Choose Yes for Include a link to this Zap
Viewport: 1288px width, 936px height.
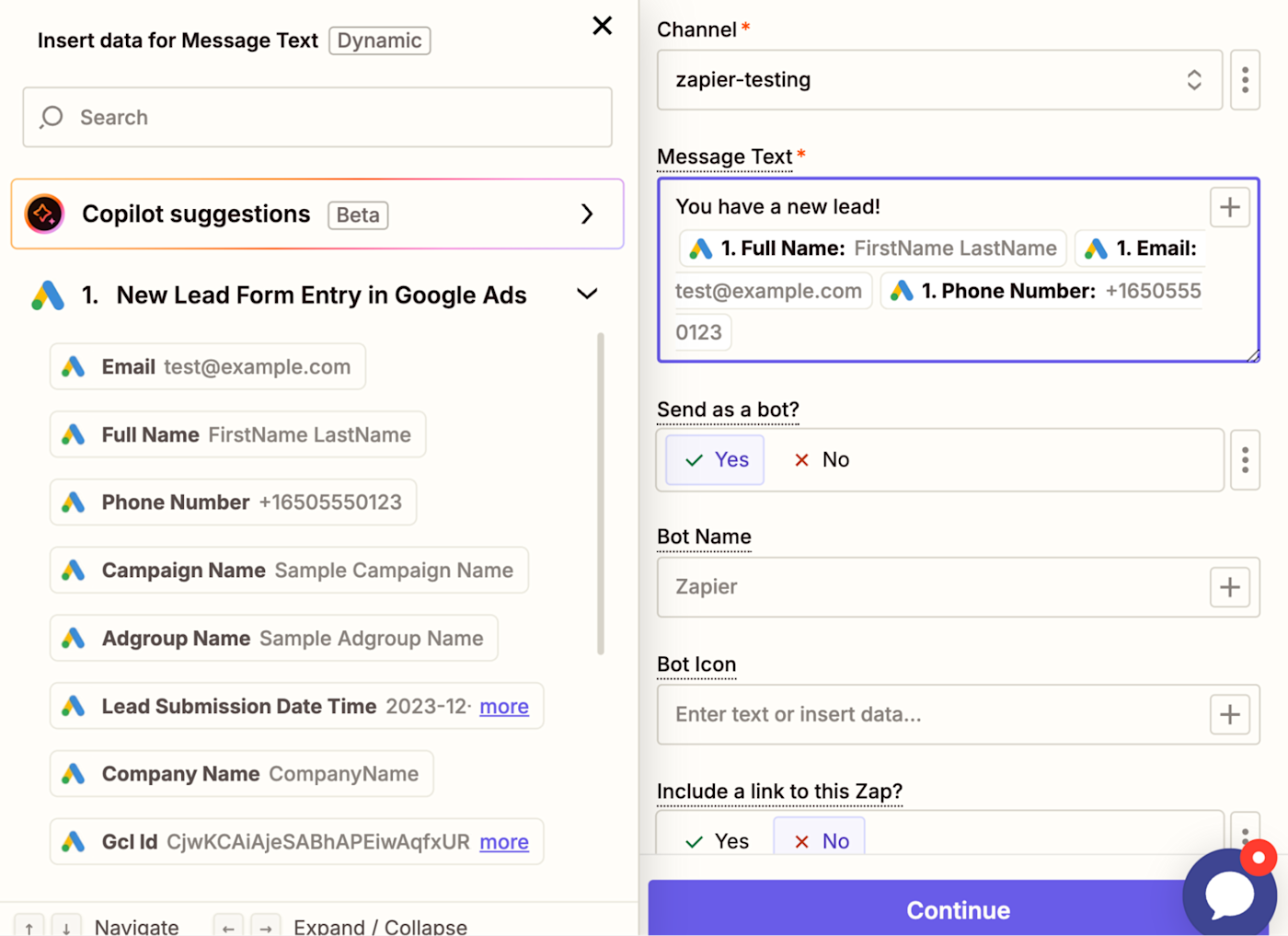716,841
